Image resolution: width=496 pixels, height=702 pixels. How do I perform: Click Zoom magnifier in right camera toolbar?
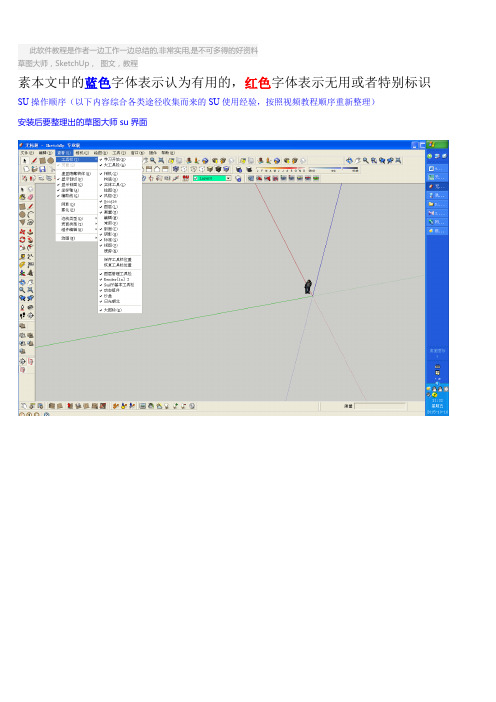click(366, 161)
